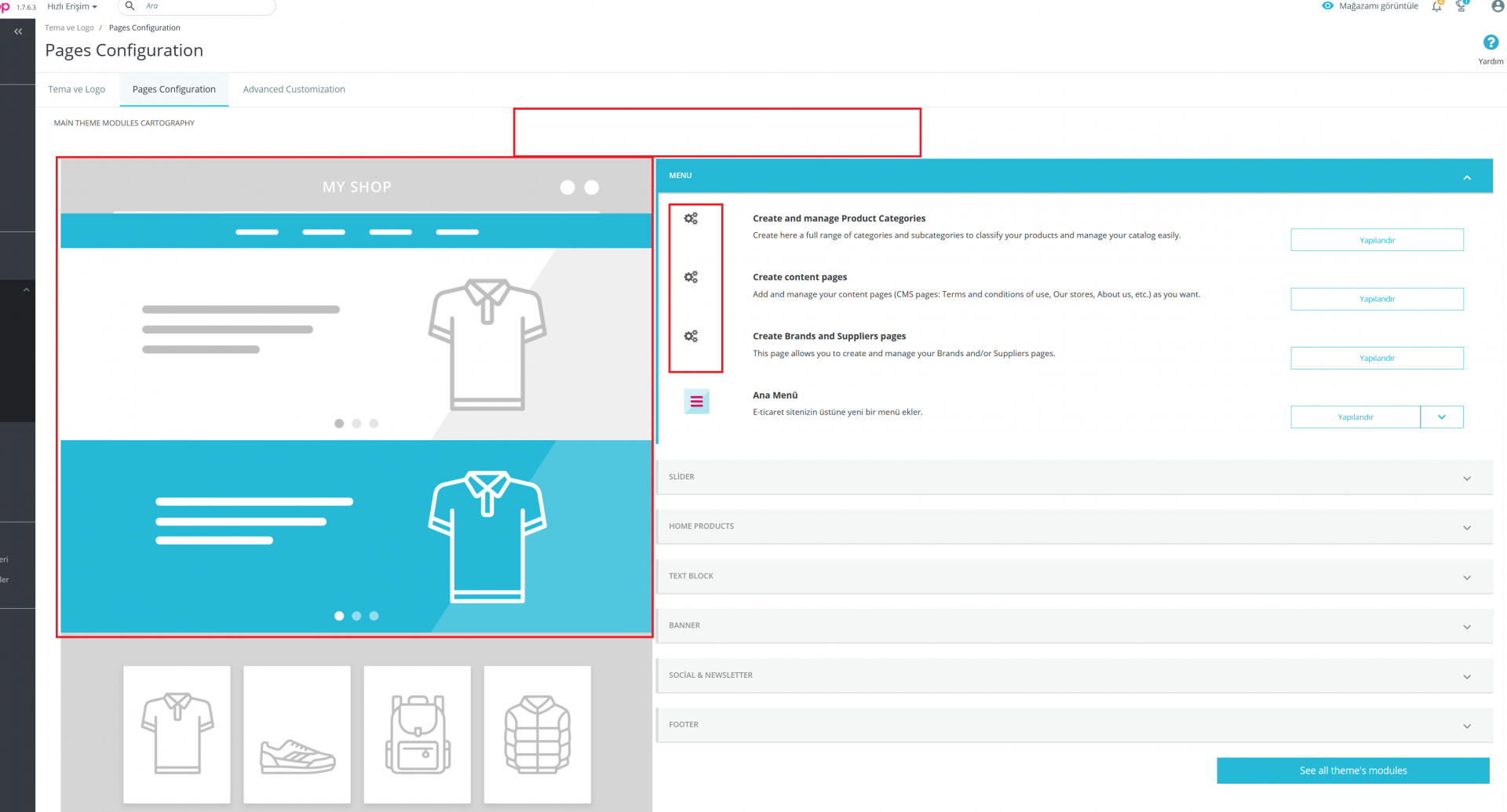Go to Tema ve Logo in the breadcrumb
This screenshot has height=812, width=1507.
69,28
